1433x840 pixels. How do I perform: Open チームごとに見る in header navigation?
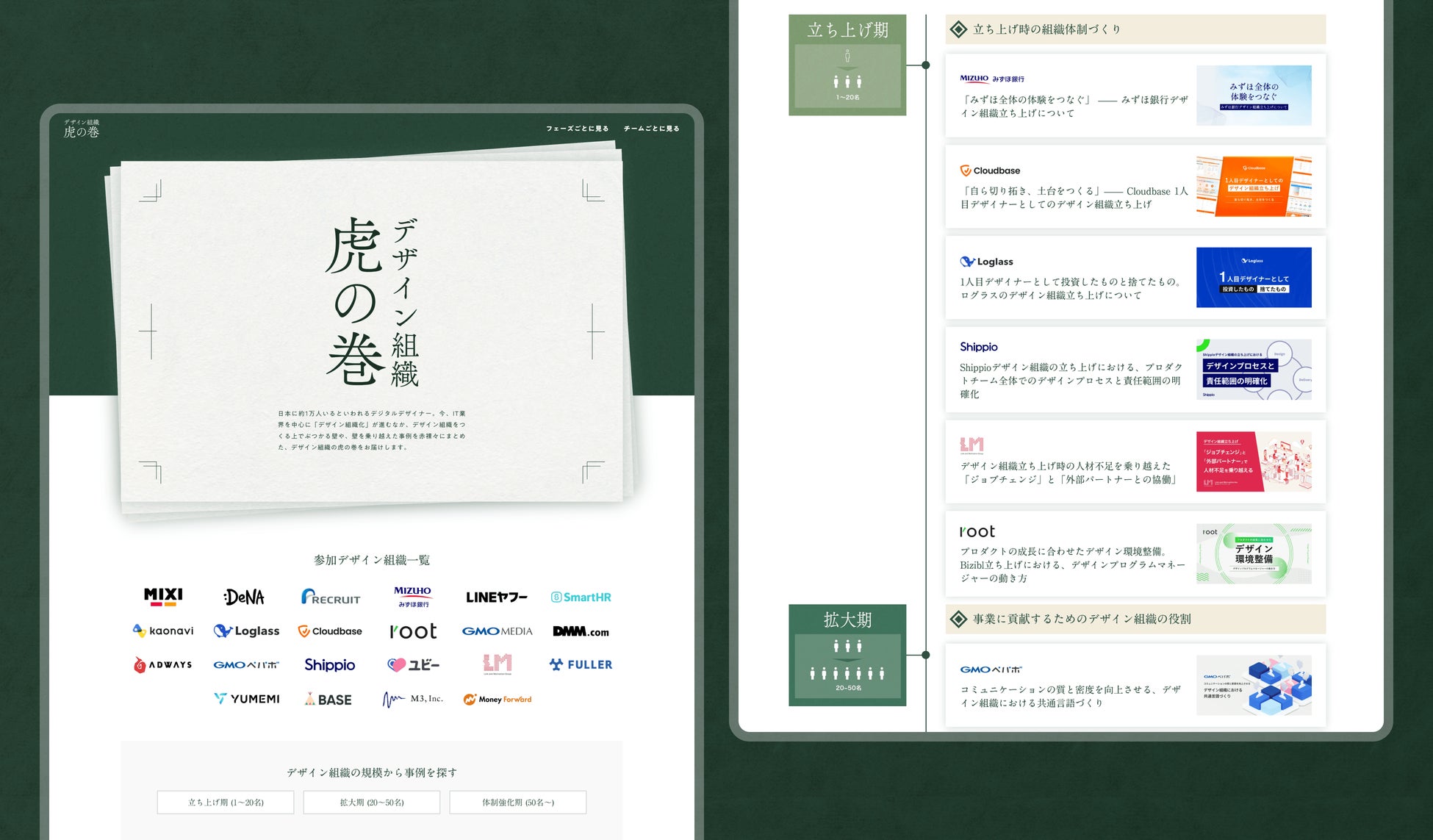[x=651, y=129]
